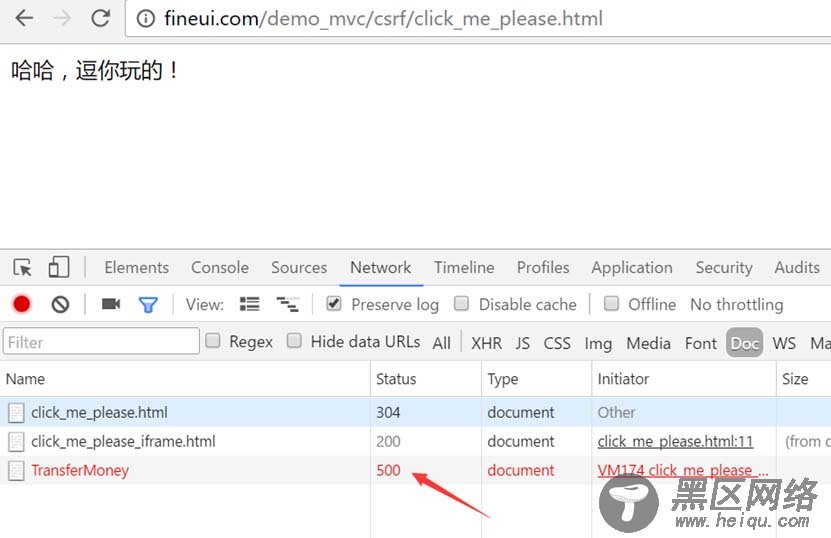Filter requests by XHR

[487, 343]
